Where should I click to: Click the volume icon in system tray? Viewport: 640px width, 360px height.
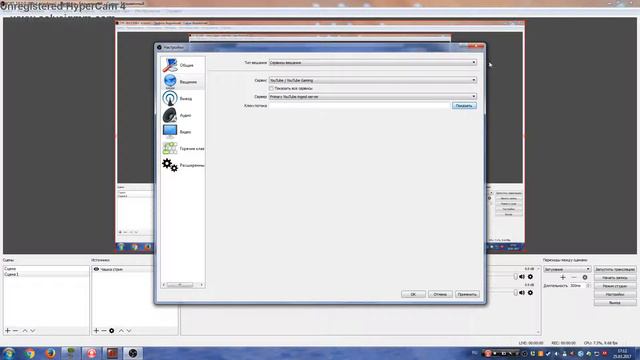(556, 353)
